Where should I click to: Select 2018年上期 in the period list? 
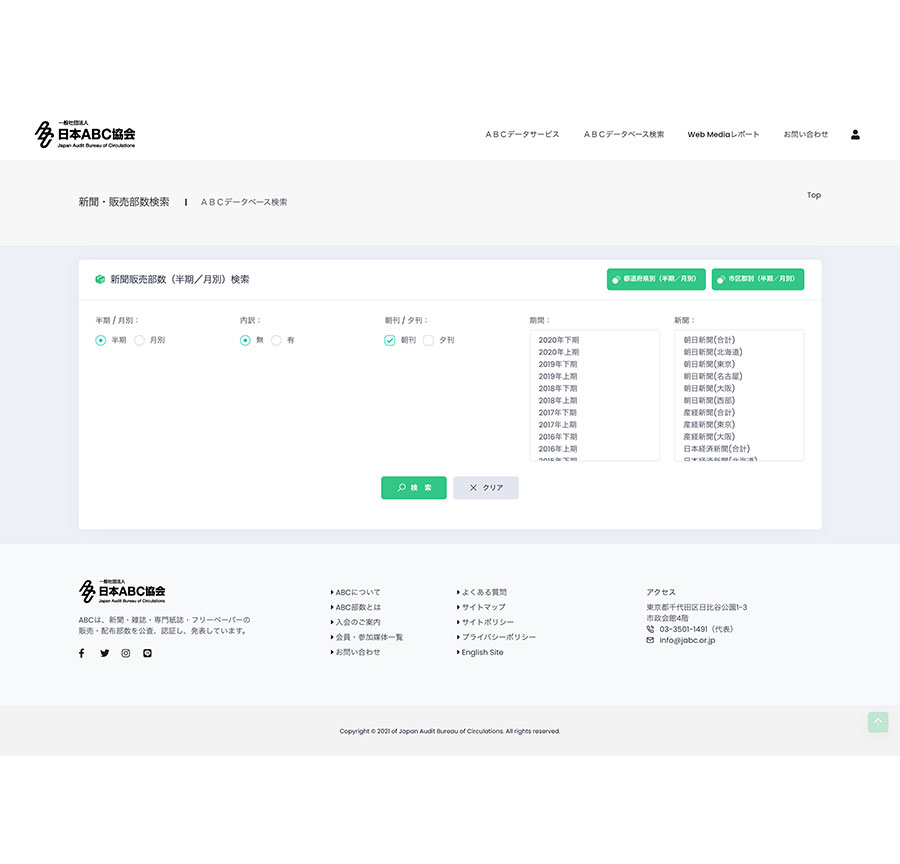point(594,400)
